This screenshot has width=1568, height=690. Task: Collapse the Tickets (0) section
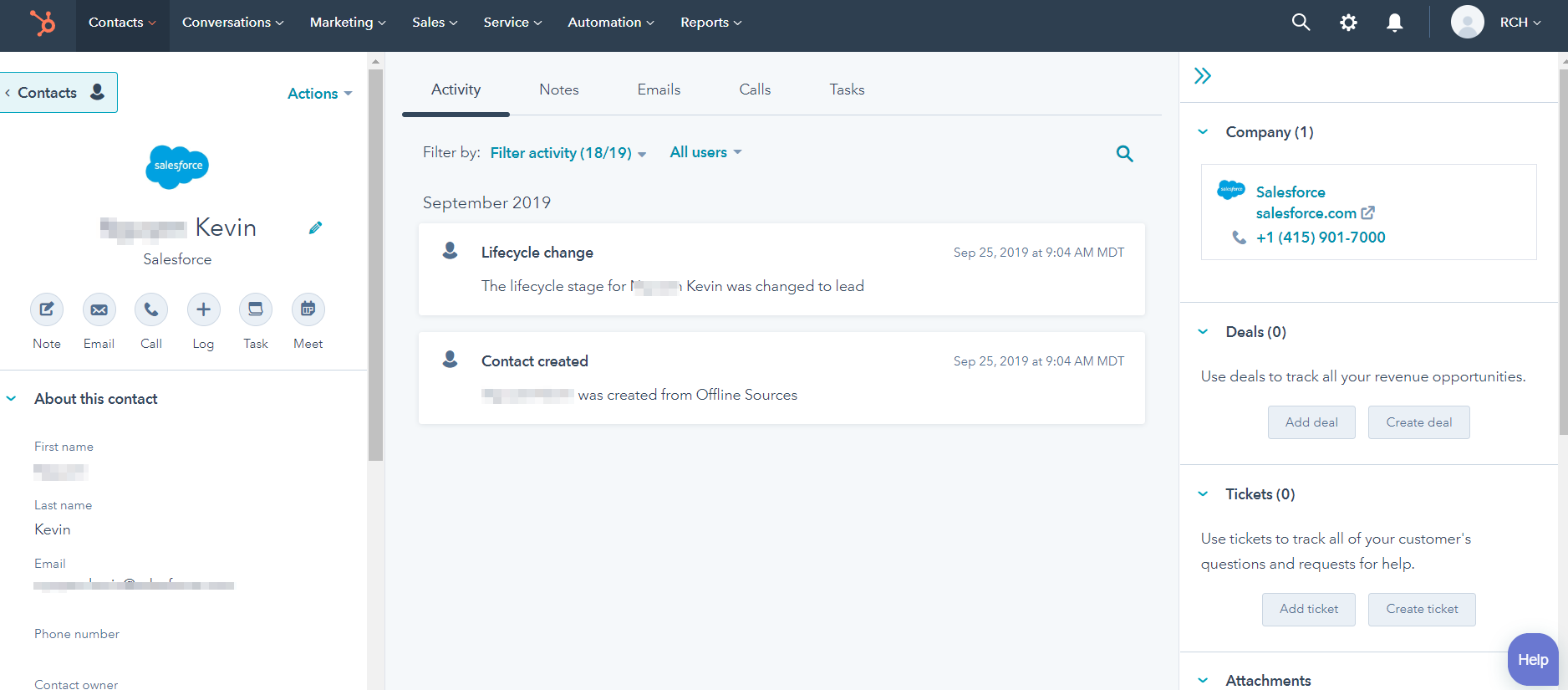pyautogui.click(x=1203, y=493)
